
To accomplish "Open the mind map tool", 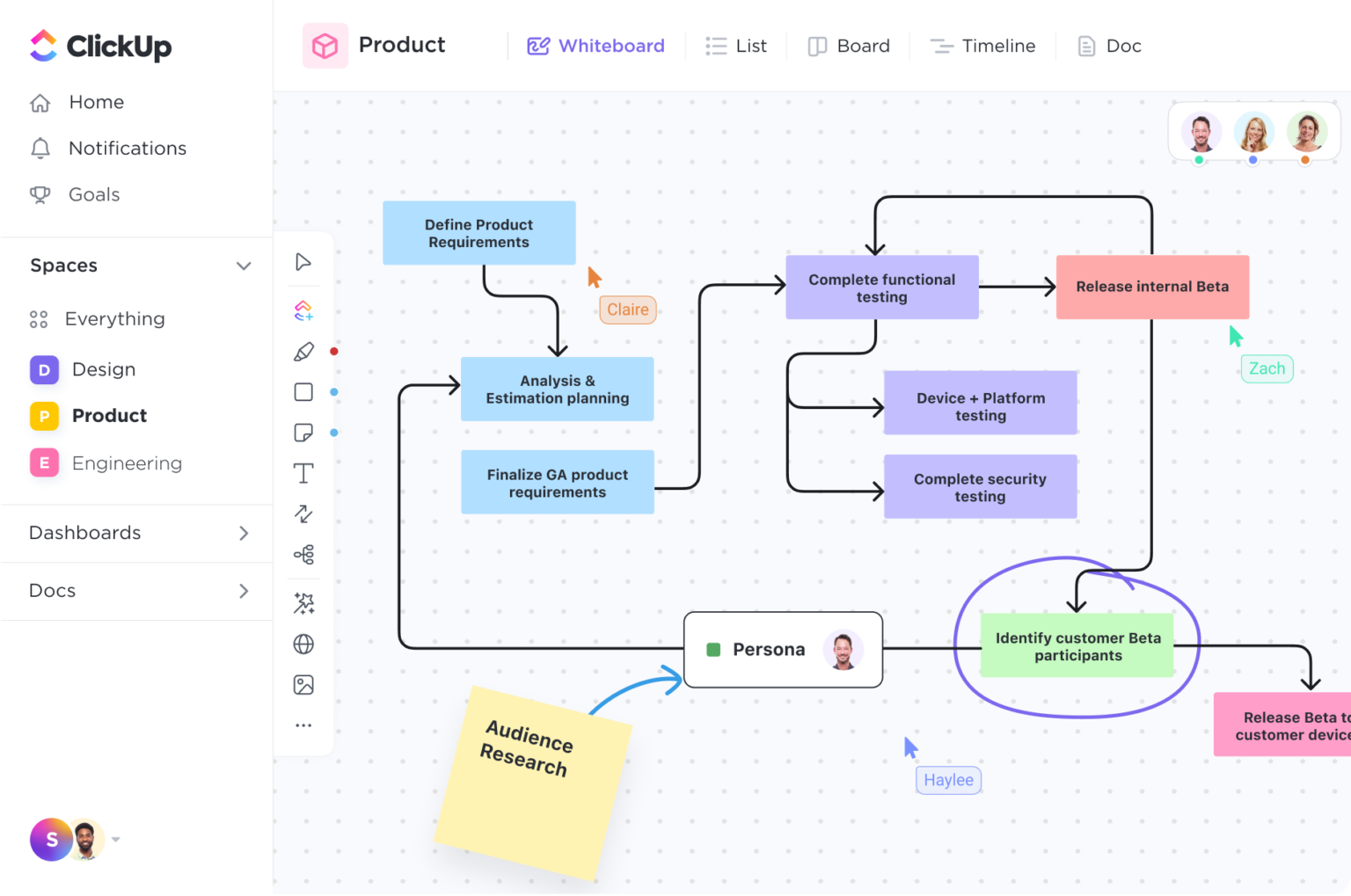I will (x=303, y=554).
